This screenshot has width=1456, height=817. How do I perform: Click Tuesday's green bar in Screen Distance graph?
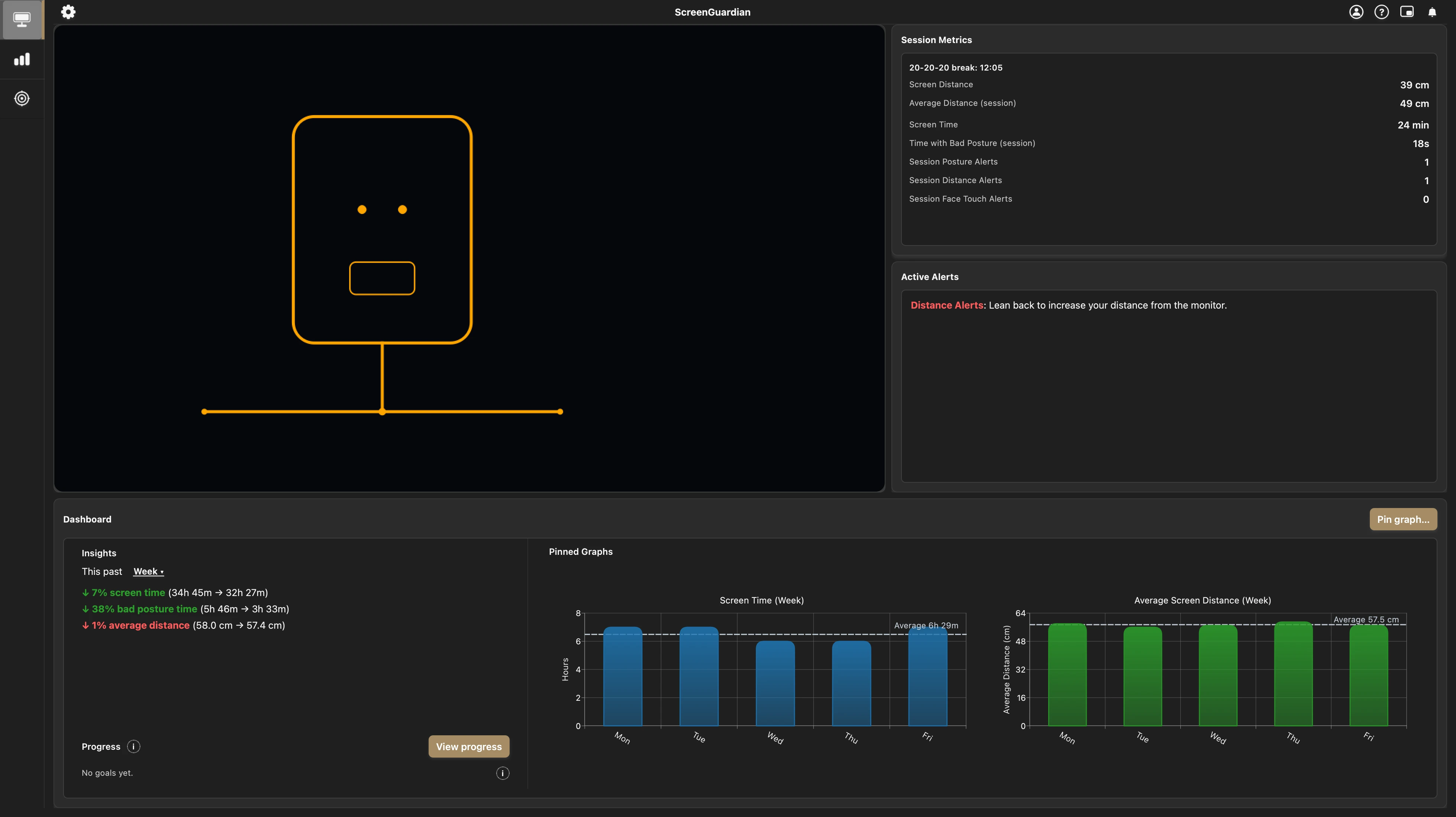[1142, 676]
